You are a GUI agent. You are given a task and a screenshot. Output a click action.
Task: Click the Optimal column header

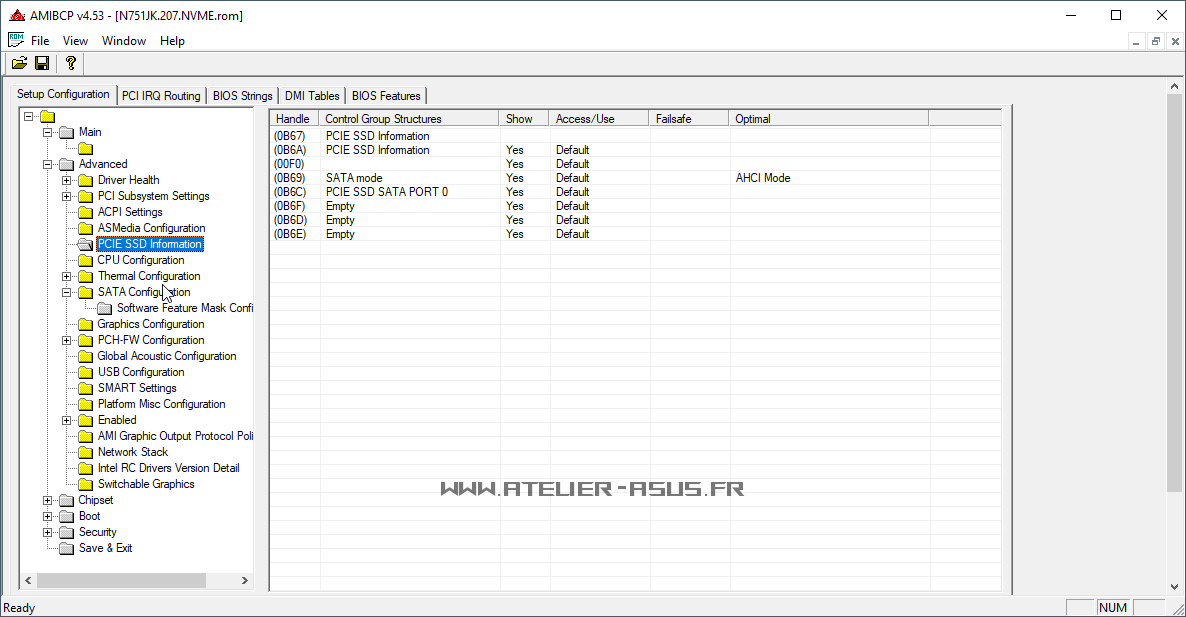753,119
